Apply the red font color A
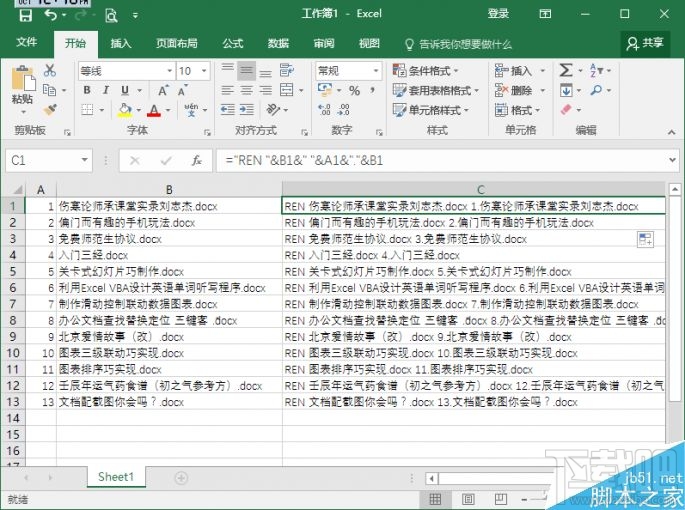The height and width of the screenshot is (510, 685). click(154, 110)
